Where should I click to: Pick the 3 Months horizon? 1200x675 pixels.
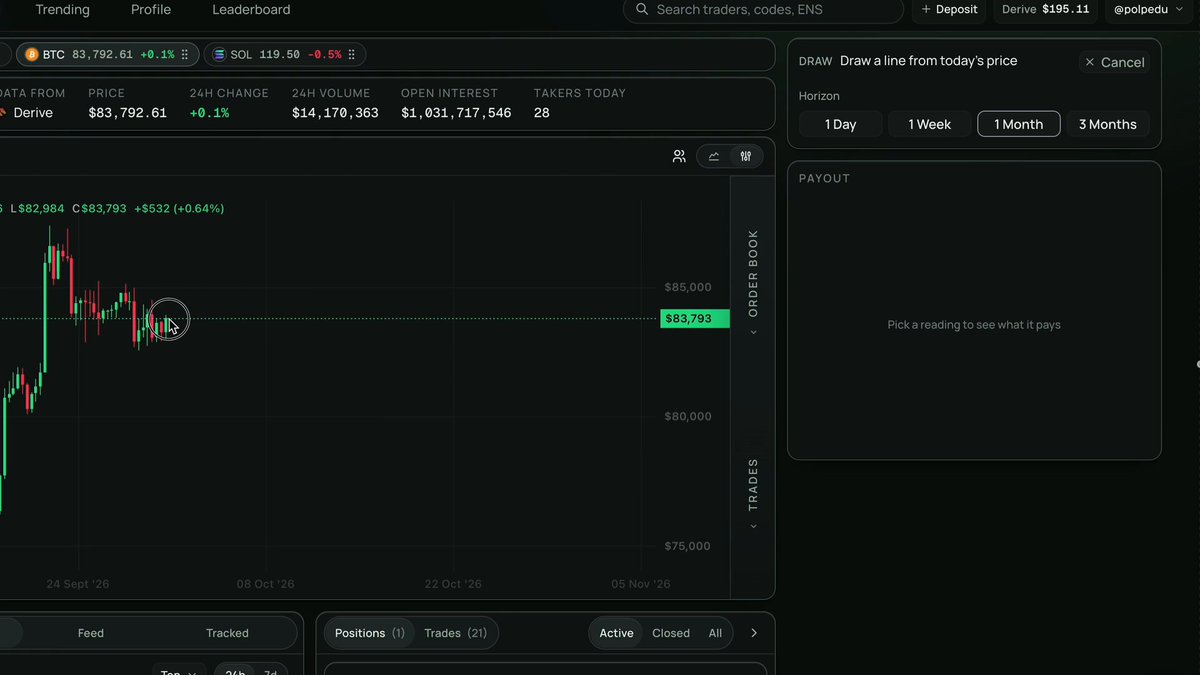click(1108, 124)
